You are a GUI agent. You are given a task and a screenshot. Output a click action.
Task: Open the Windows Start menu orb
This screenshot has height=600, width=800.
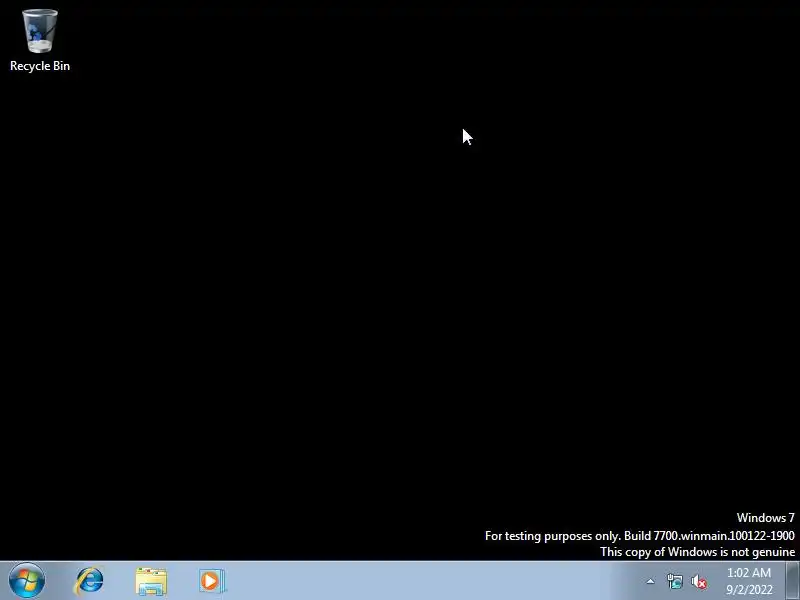27,581
